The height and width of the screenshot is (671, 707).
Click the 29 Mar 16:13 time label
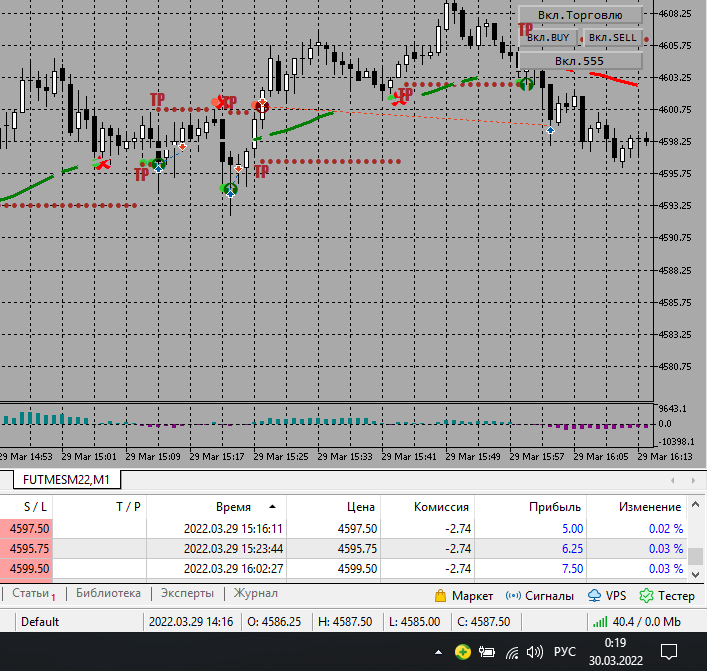(665, 456)
